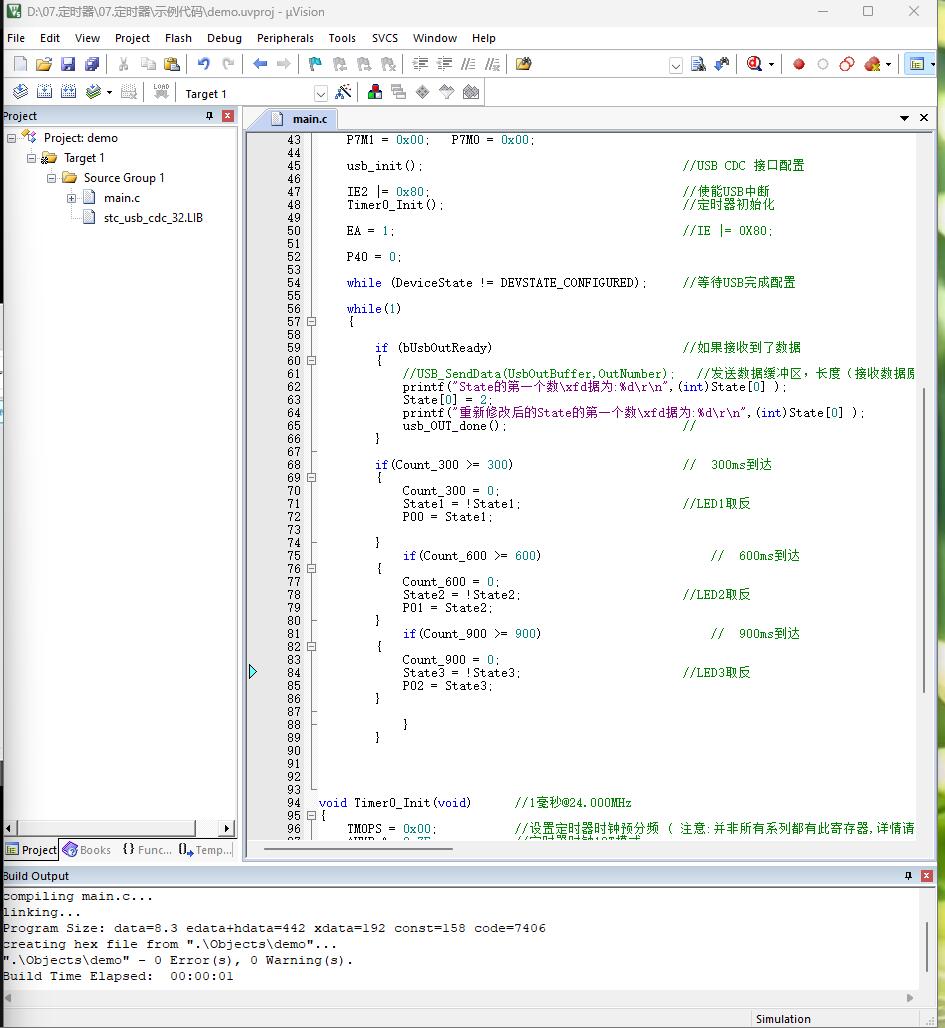Click the Undo arrow icon
Screen dimensions: 945x1028
pyautogui.click(x=203, y=64)
